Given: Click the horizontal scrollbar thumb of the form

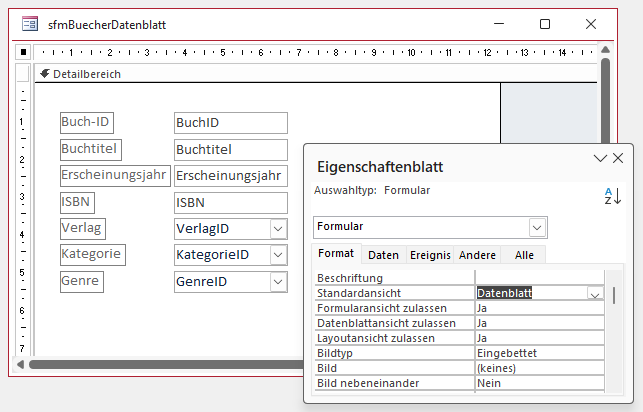Looking at the screenshot, I should [166, 364].
